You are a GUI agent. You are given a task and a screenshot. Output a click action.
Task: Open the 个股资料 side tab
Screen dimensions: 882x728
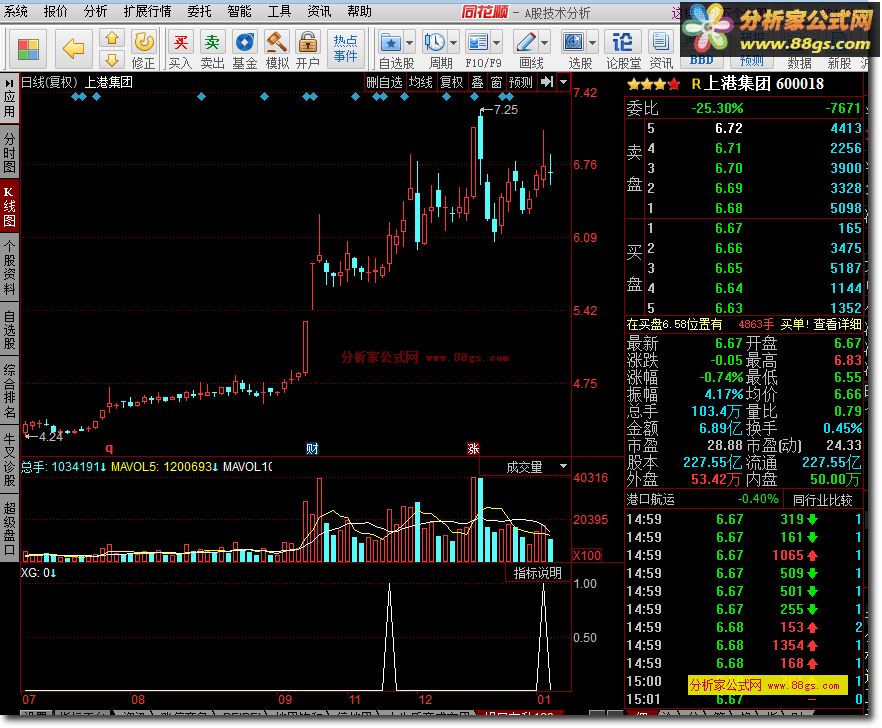(9, 268)
